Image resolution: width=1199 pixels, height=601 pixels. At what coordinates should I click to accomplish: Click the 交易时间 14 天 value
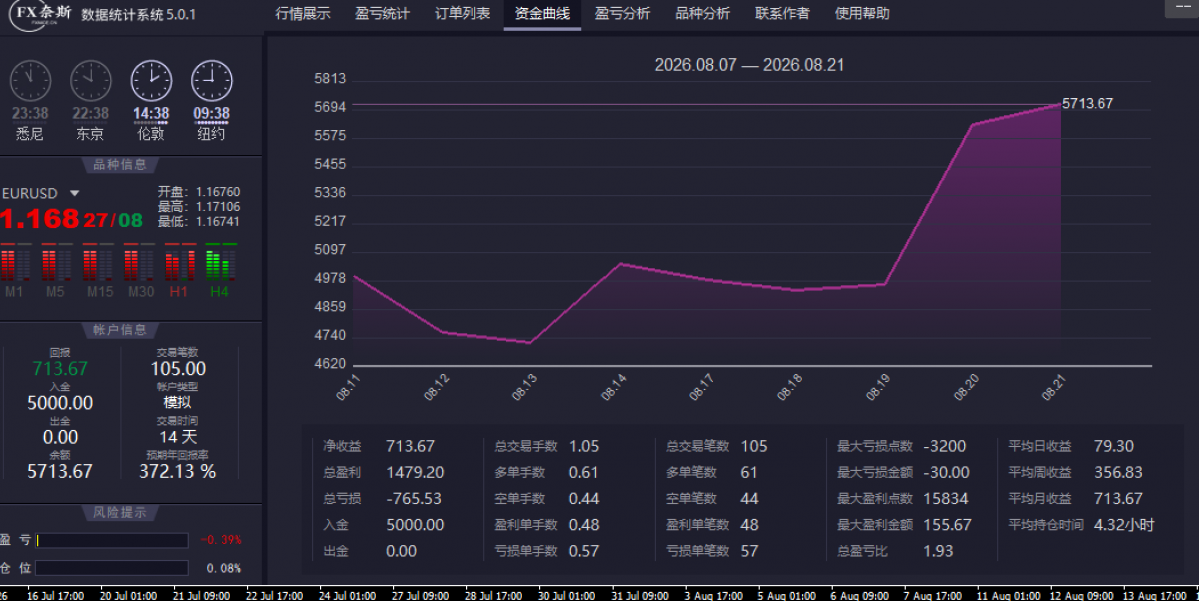[x=178, y=437]
